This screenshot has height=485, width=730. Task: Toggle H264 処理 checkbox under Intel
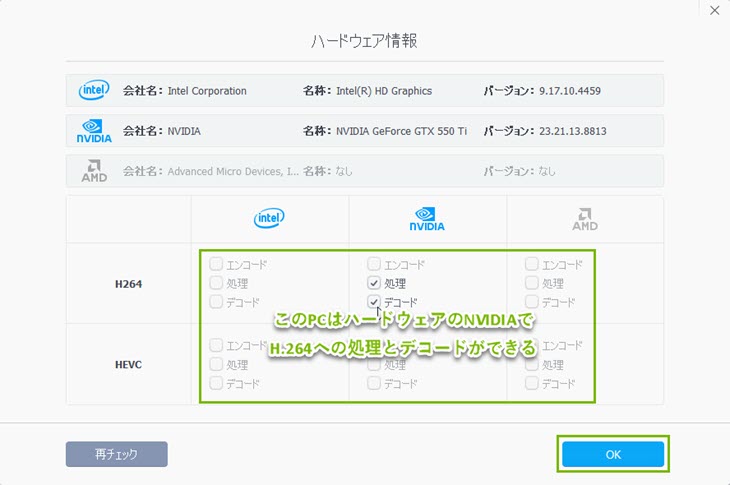[x=216, y=283]
